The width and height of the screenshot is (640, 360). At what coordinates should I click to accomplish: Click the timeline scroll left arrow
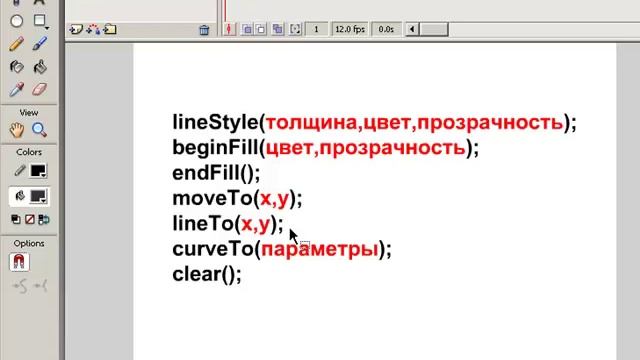412,29
